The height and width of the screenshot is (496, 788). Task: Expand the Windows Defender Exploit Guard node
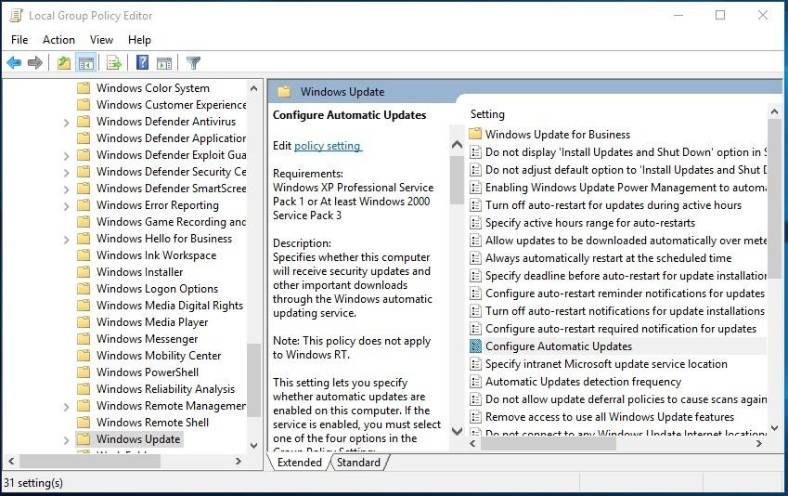66,156
